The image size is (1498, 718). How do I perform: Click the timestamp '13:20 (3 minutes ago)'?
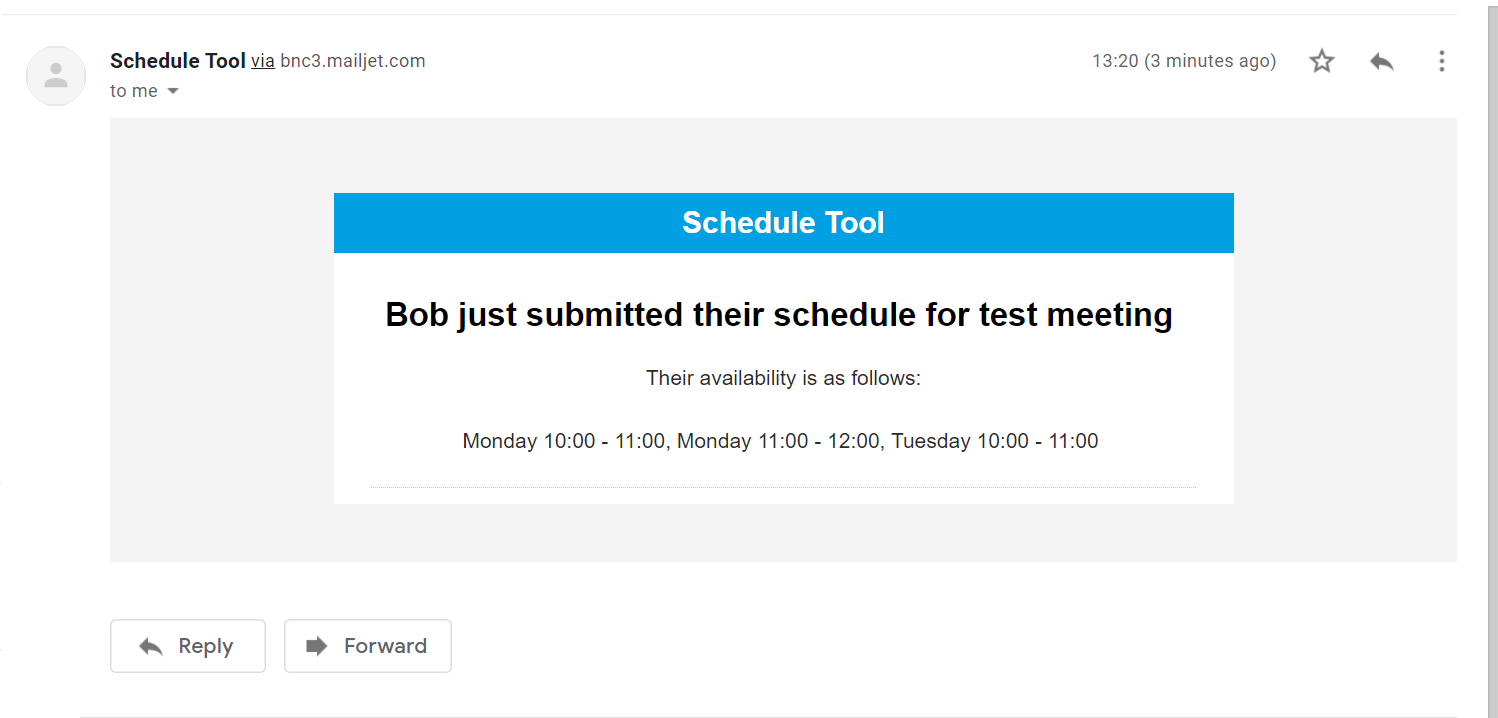click(1184, 61)
